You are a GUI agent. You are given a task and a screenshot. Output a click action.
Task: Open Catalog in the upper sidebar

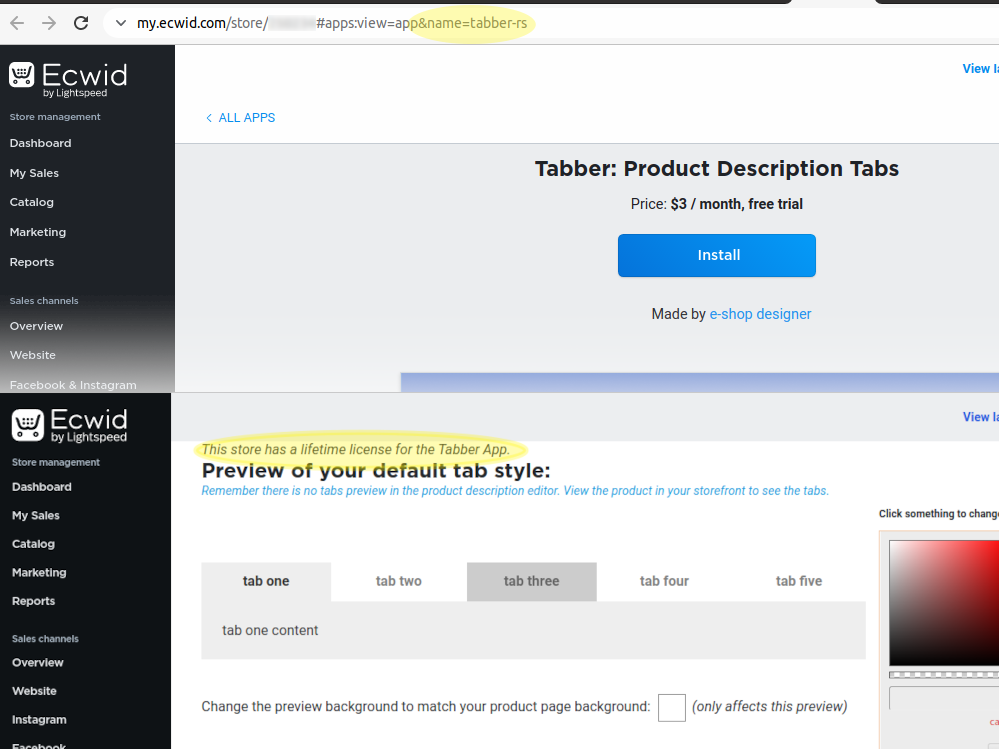(x=31, y=202)
